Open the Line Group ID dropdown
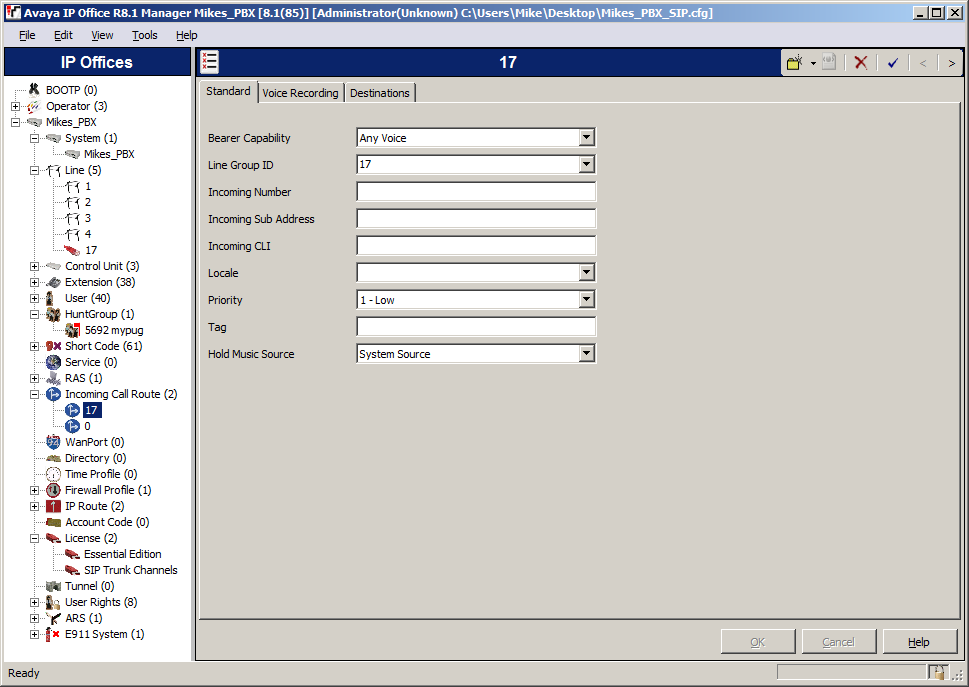 tap(586, 164)
